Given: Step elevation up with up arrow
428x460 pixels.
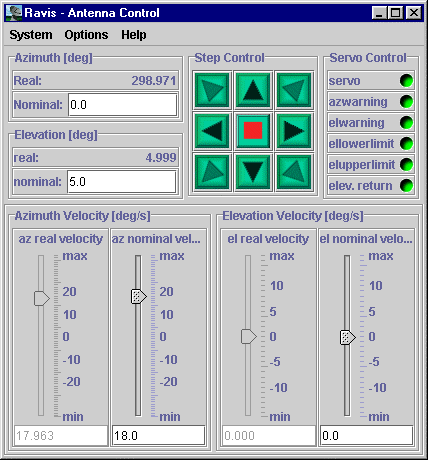Looking at the screenshot, I should click(253, 90).
